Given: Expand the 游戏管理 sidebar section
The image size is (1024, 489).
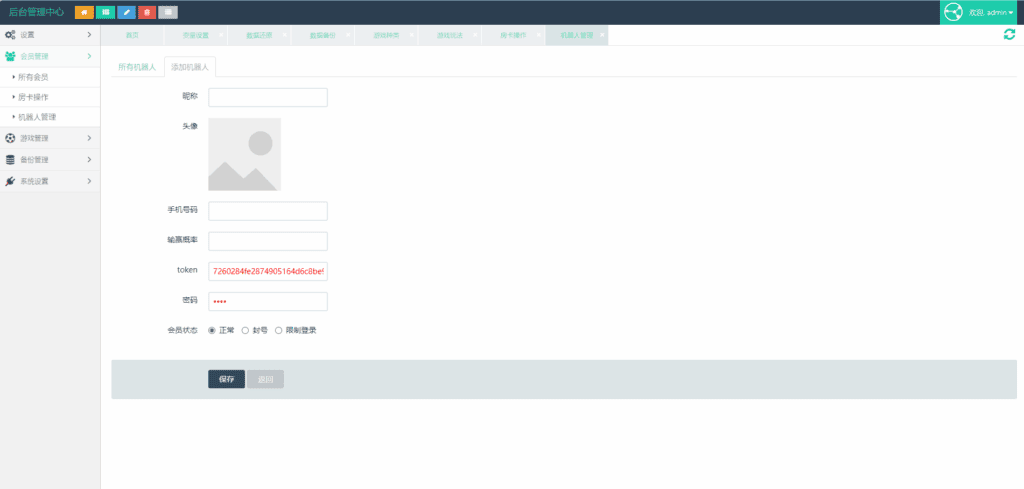Looking at the screenshot, I should point(50,138).
